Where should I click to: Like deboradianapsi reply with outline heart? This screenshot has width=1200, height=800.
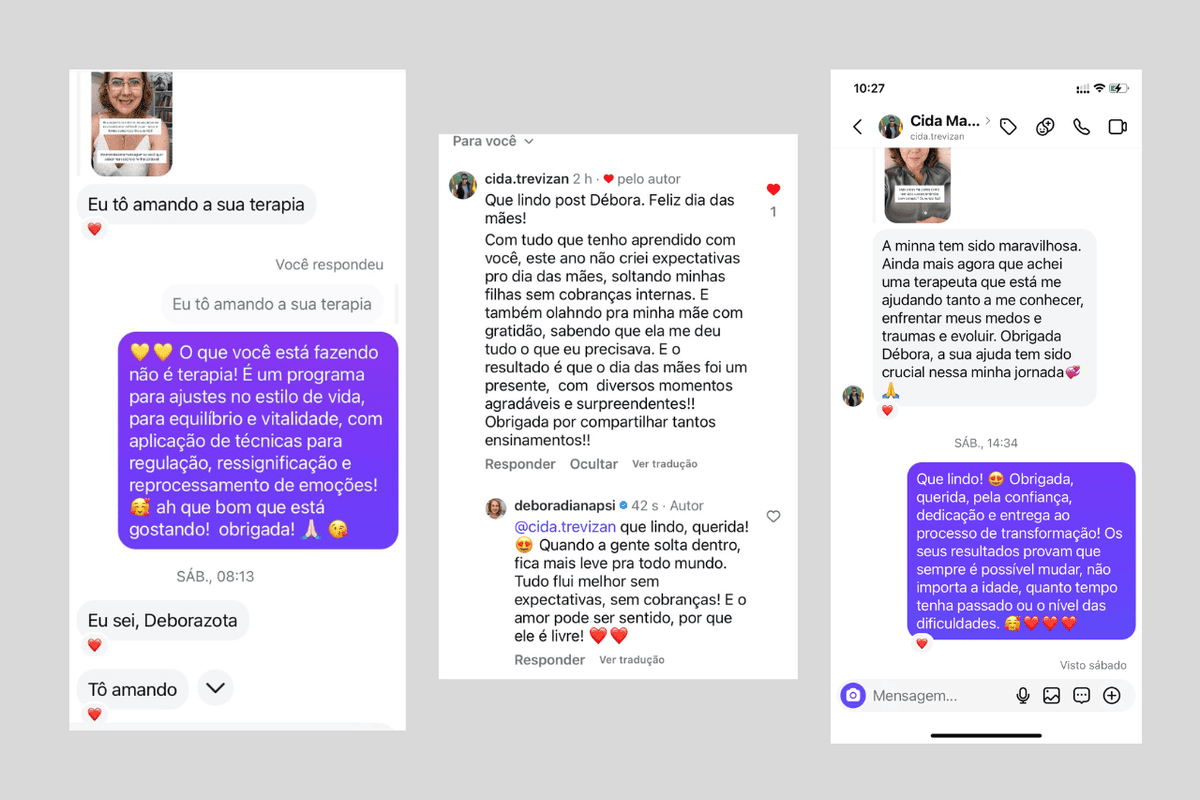(773, 516)
